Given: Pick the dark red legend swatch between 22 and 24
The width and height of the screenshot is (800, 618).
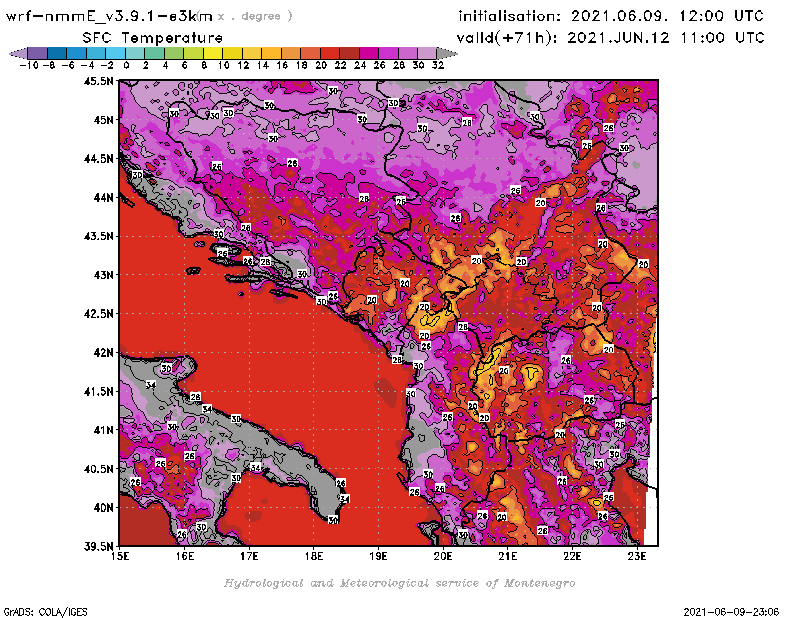Looking at the screenshot, I should pyautogui.click(x=349, y=53).
